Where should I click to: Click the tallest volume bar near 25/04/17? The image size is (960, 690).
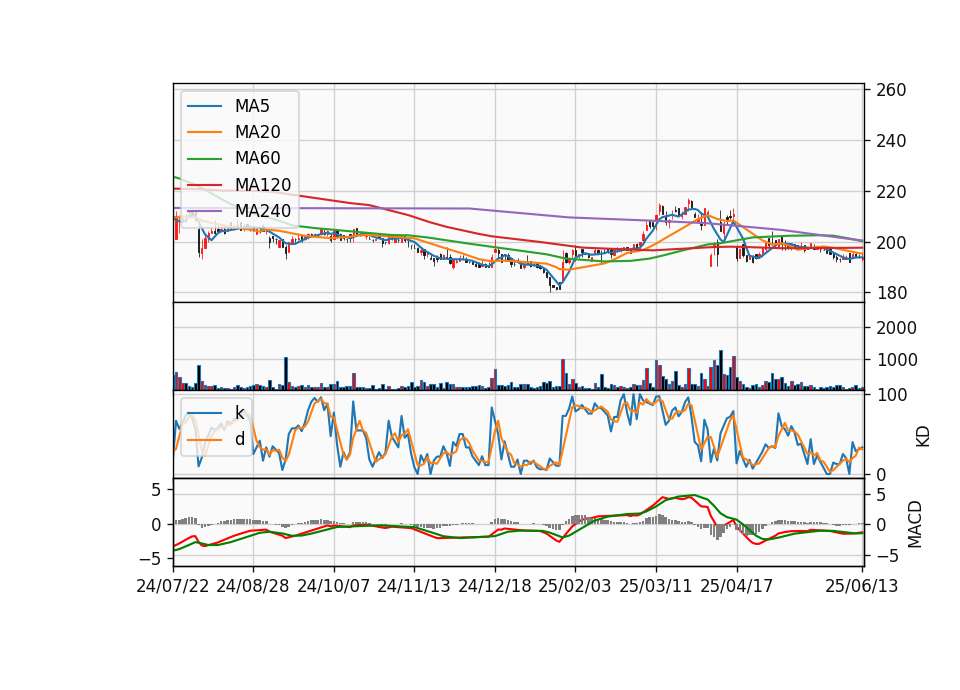(x=721, y=370)
